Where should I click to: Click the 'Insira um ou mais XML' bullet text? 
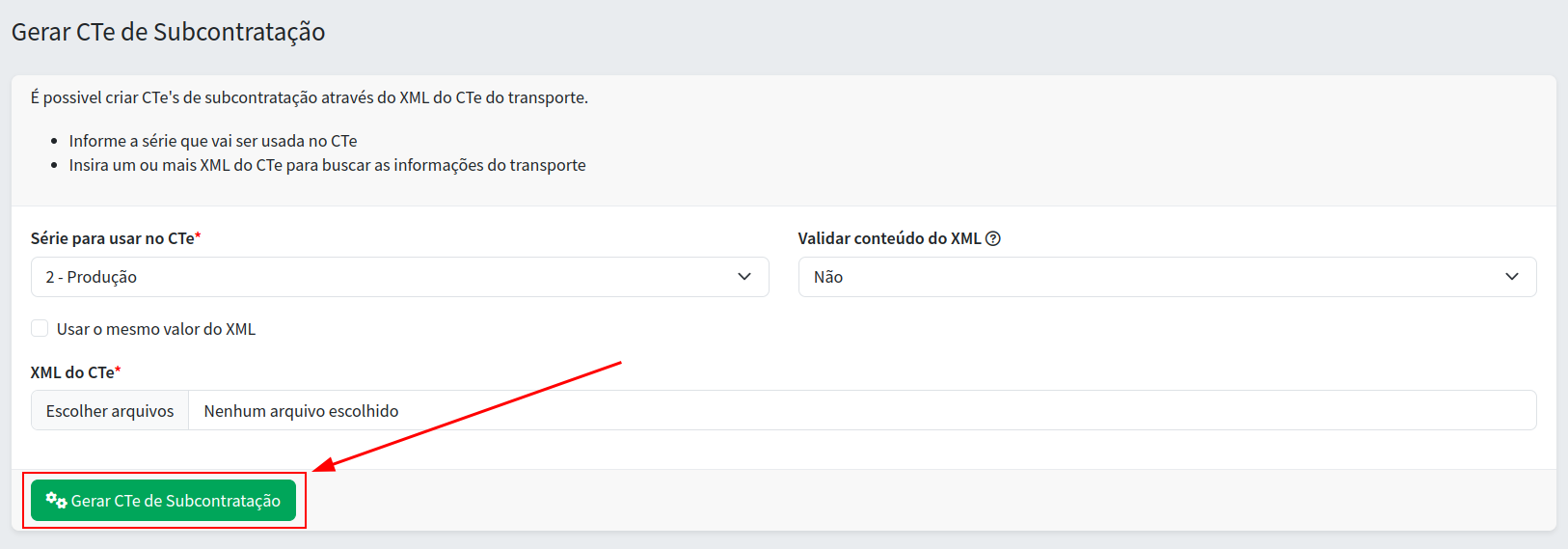327,165
